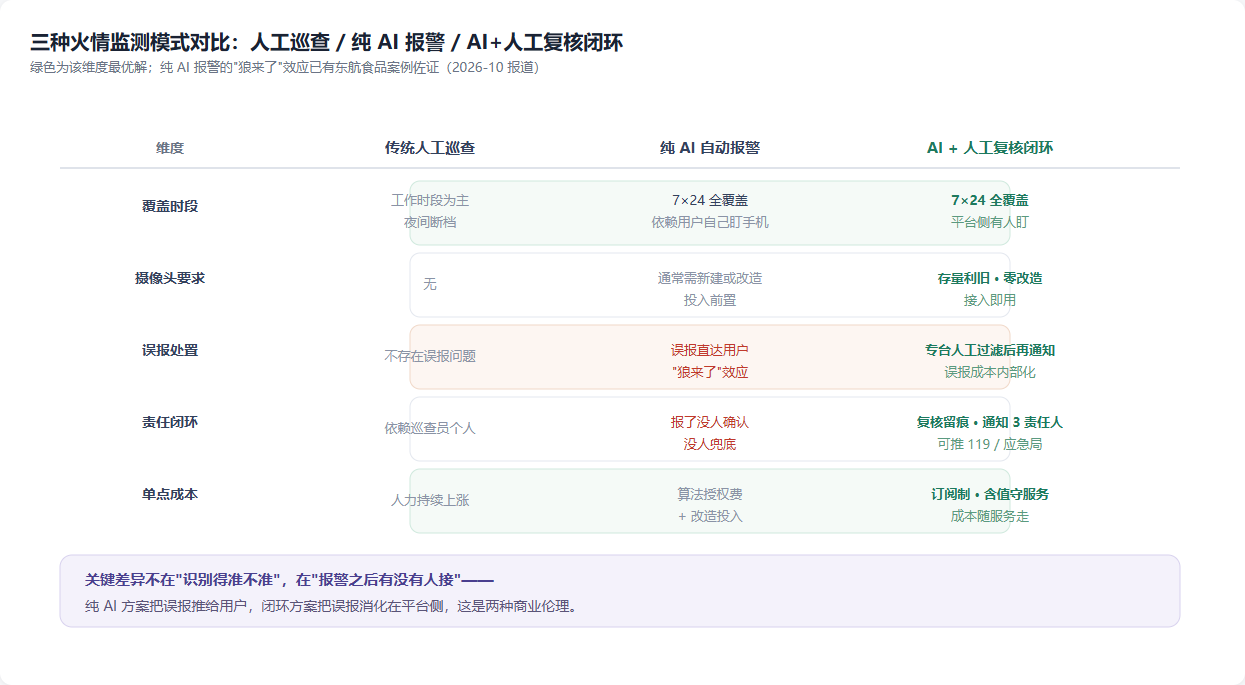Click the "误报处置" row label
Image resolution: width=1245 pixels, height=685 pixels.
(170, 350)
